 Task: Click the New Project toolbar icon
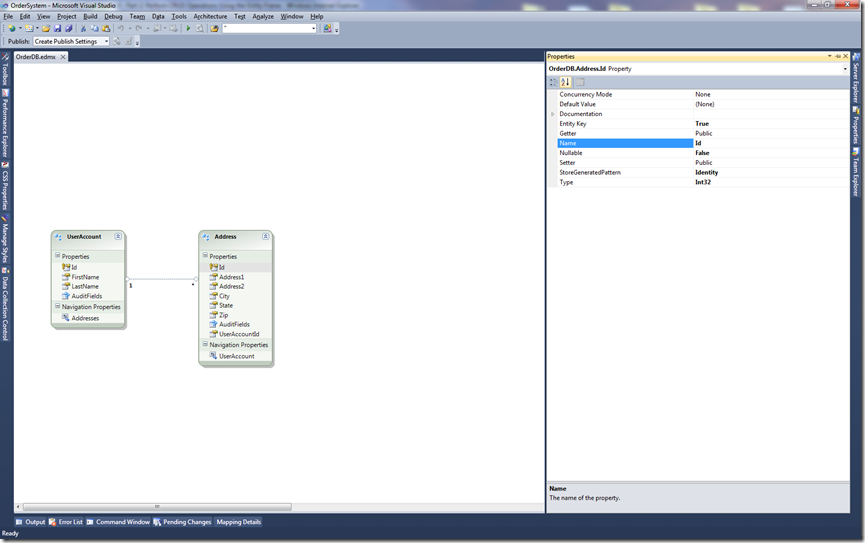(12, 28)
